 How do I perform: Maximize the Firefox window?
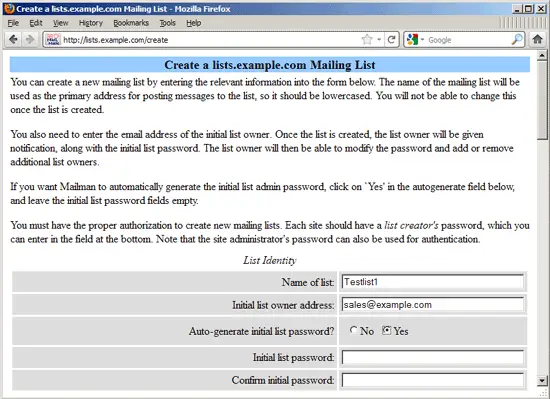coord(529,9)
